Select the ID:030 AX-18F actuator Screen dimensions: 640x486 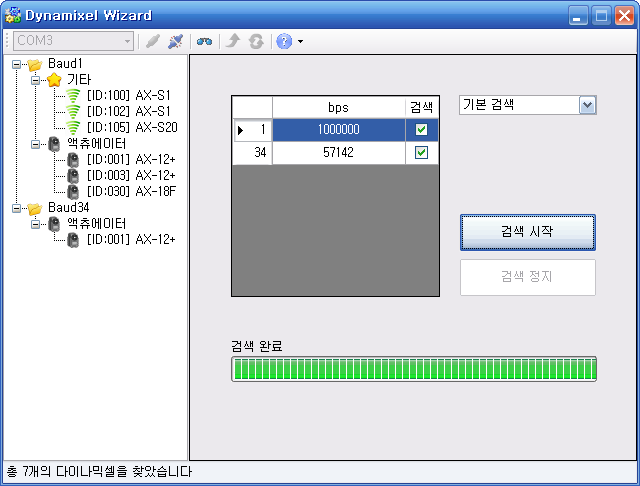[128, 191]
